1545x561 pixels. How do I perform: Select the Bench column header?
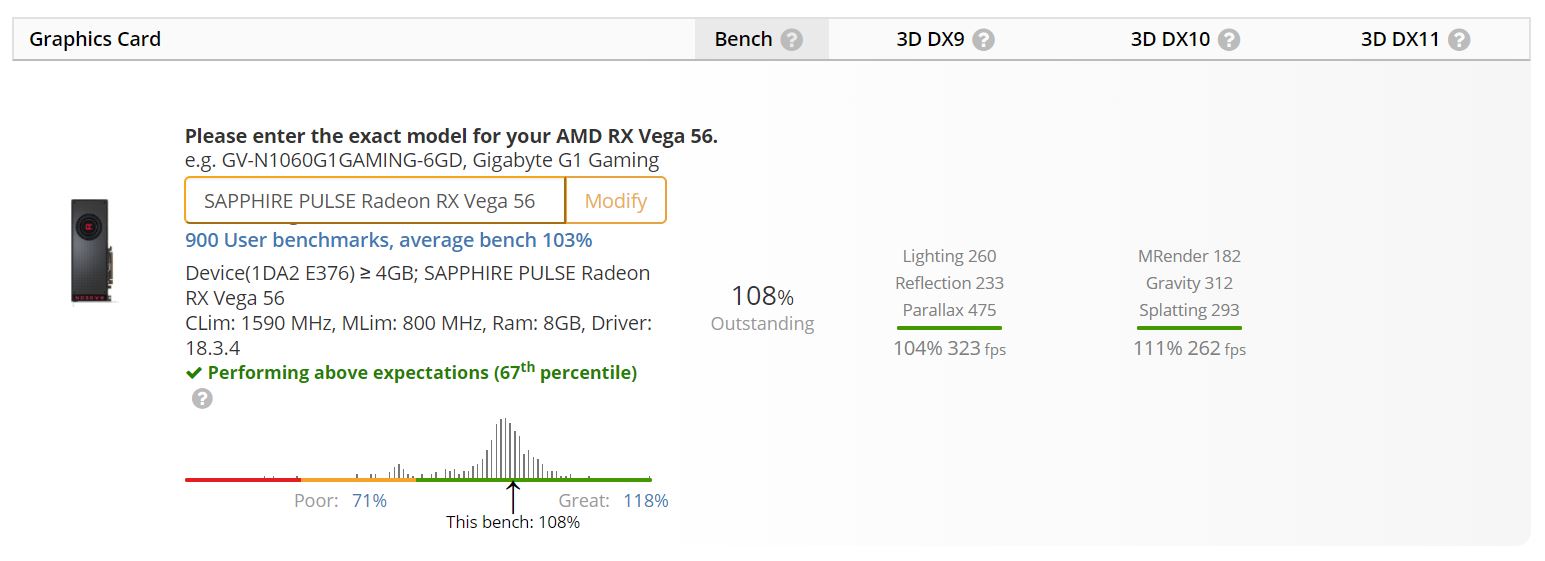pos(743,40)
